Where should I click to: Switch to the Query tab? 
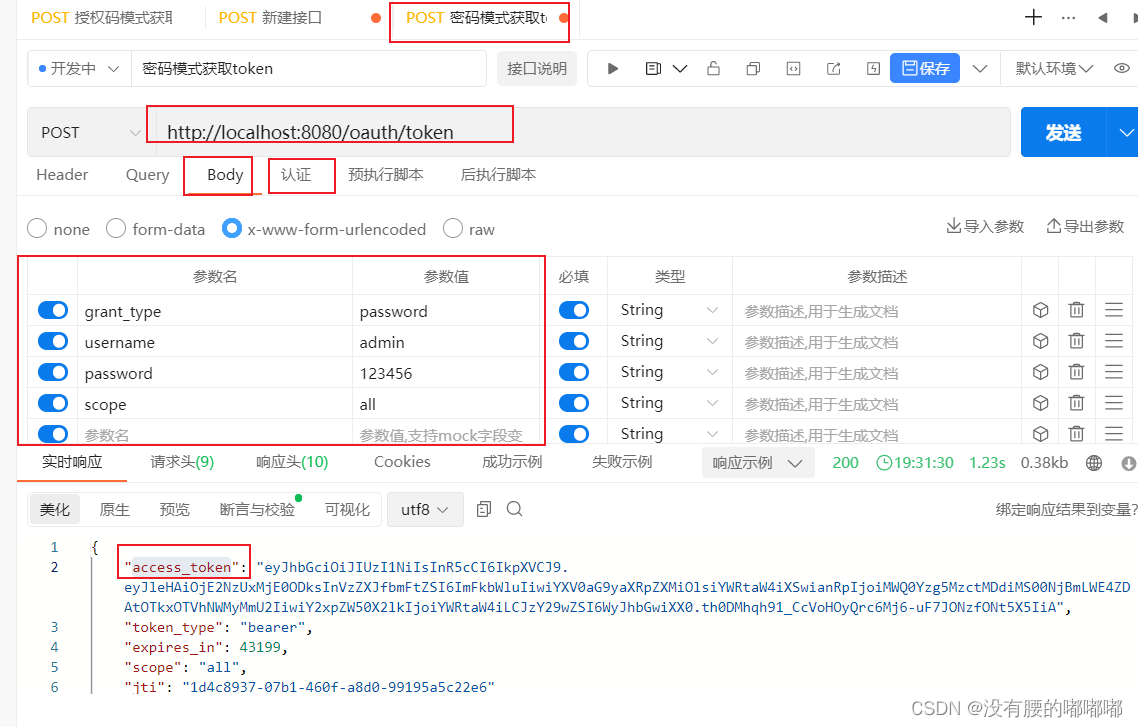click(x=147, y=175)
